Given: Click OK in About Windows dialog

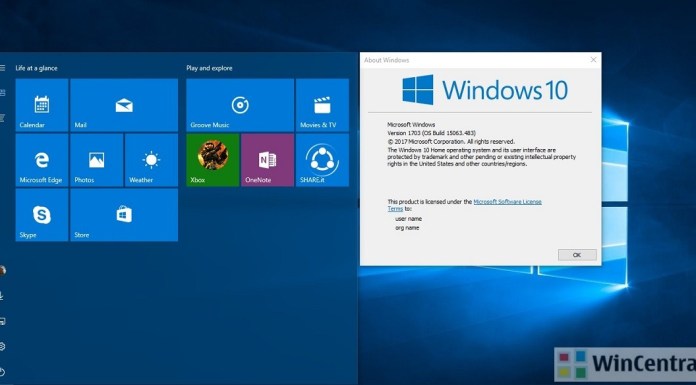Looking at the screenshot, I should [x=577, y=255].
